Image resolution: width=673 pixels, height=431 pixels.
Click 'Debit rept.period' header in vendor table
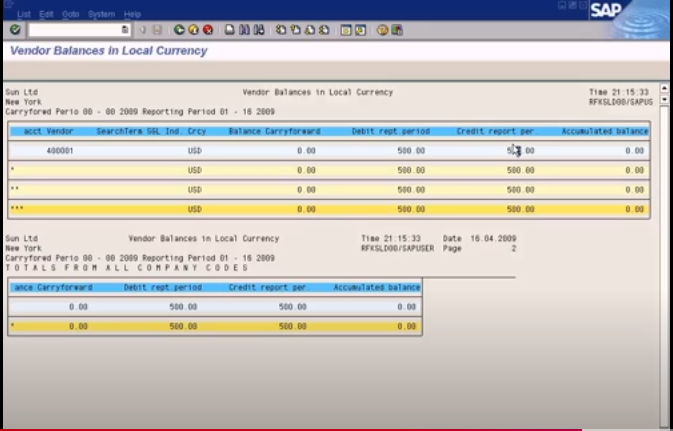click(391, 131)
